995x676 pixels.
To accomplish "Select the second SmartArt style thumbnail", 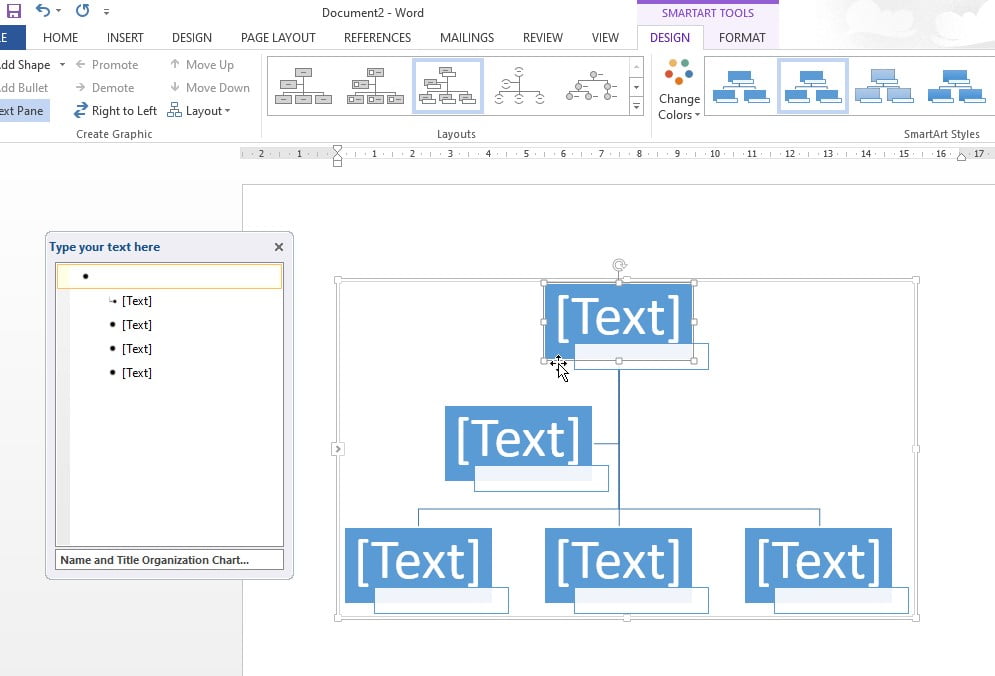I will (x=813, y=86).
